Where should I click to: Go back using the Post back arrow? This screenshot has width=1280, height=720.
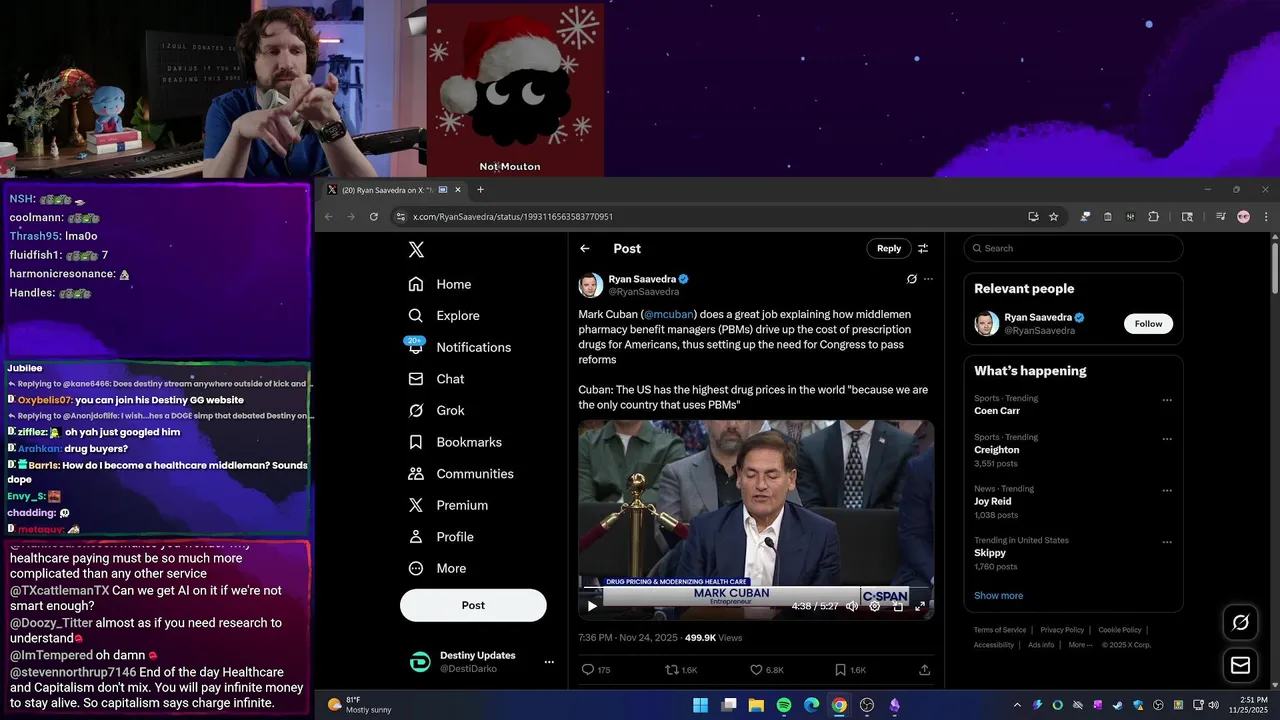tap(585, 249)
